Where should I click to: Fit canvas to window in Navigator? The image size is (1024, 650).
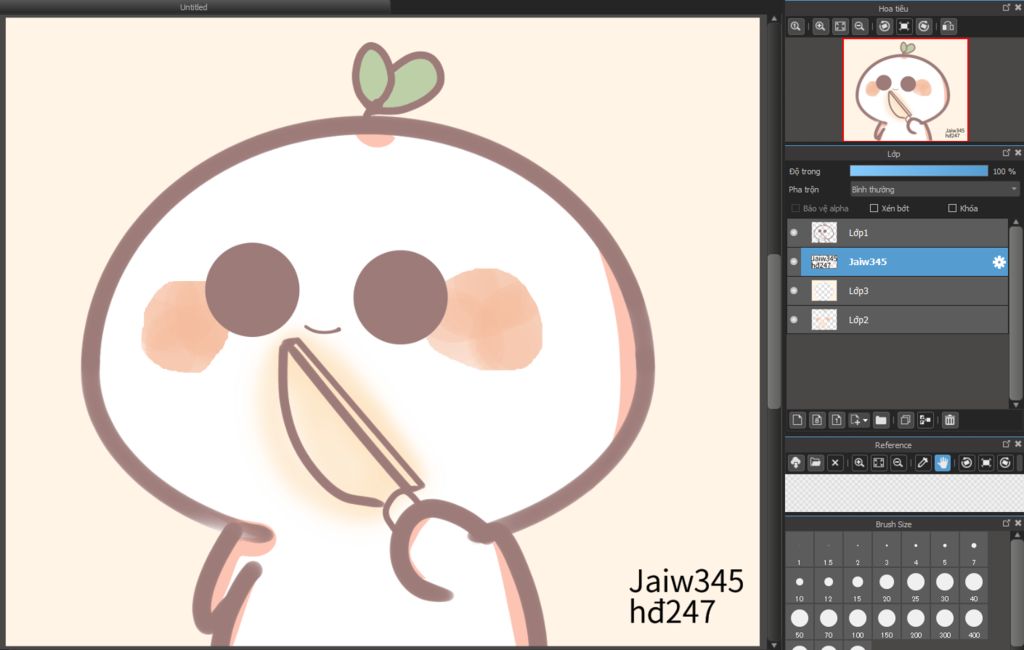click(x=840, y=27)
